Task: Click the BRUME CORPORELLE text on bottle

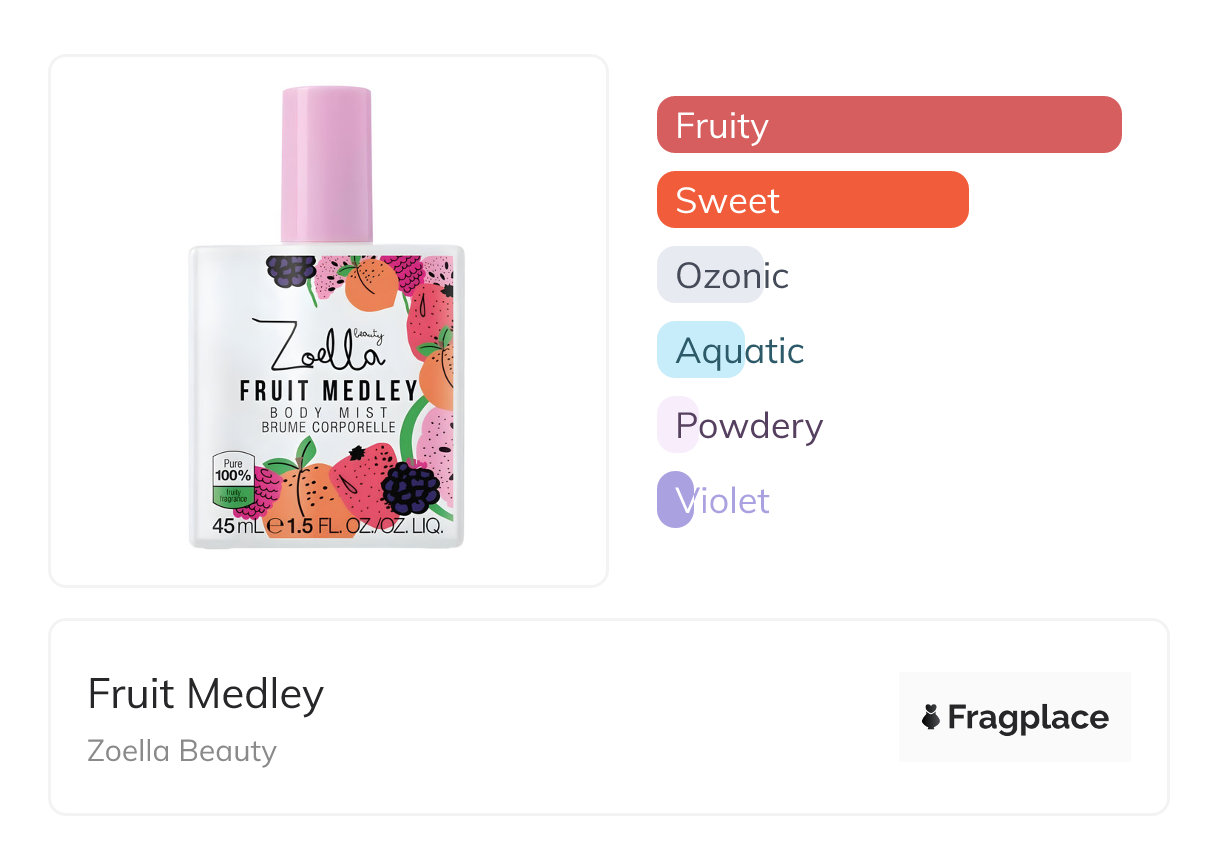Action: [x=328, y=428]
